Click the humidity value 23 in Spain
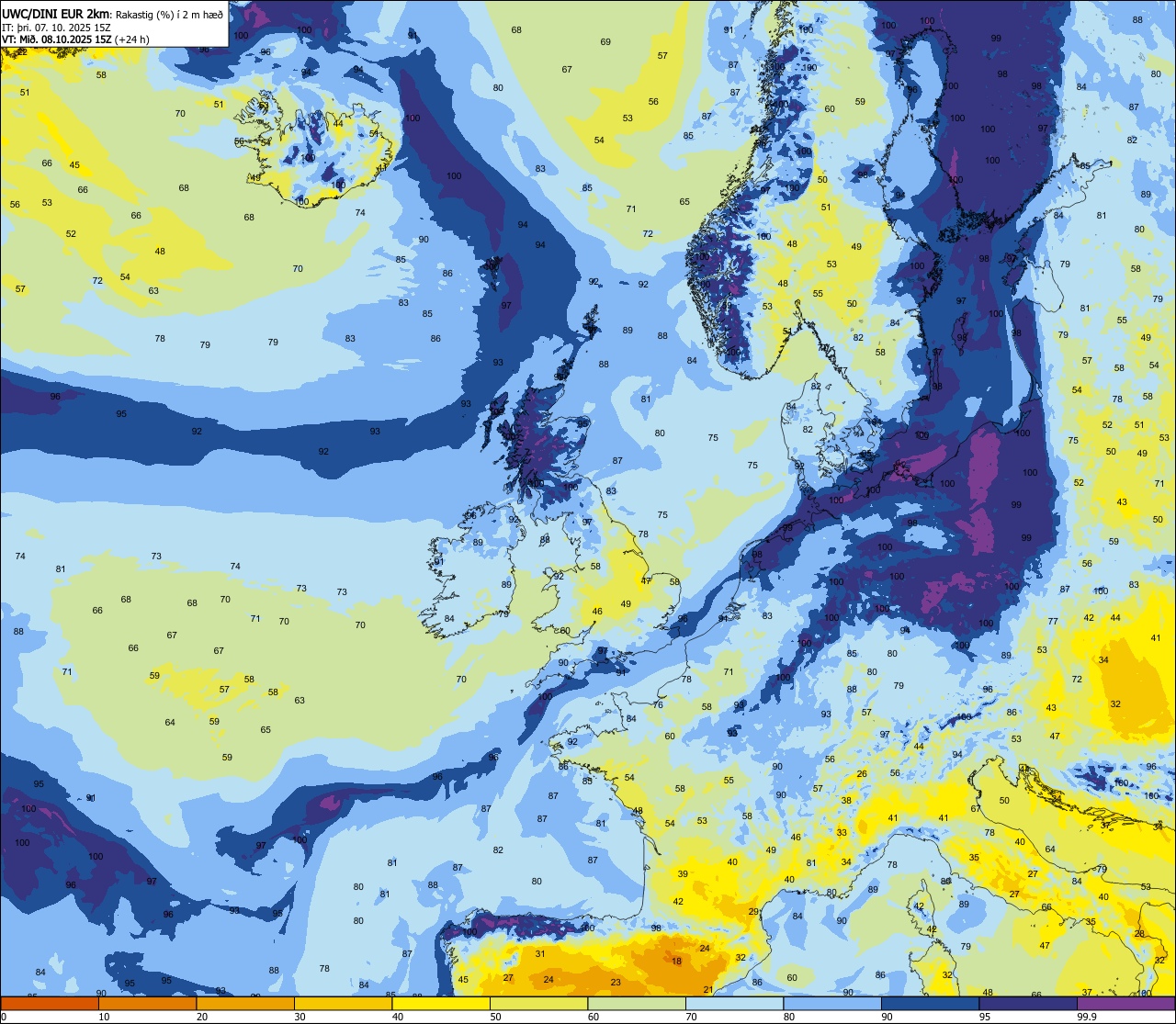The width and height of the screenshot is (1176, 1024). pos(616,983)
